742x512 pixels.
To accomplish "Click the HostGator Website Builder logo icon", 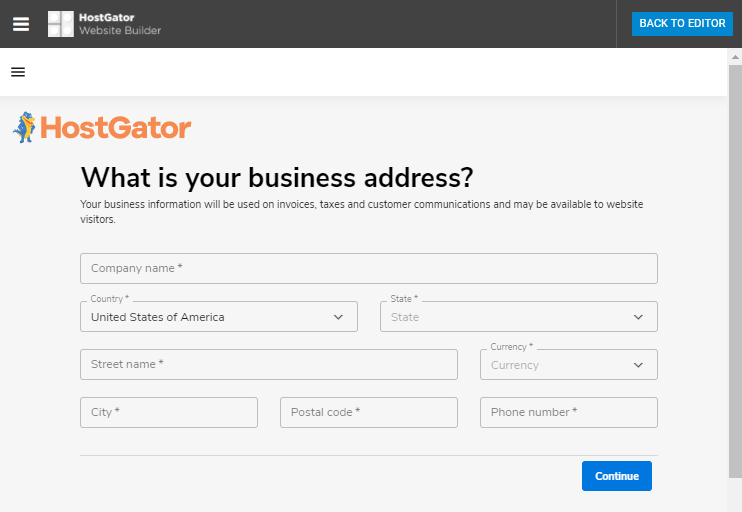I will [x=61, y=24].
